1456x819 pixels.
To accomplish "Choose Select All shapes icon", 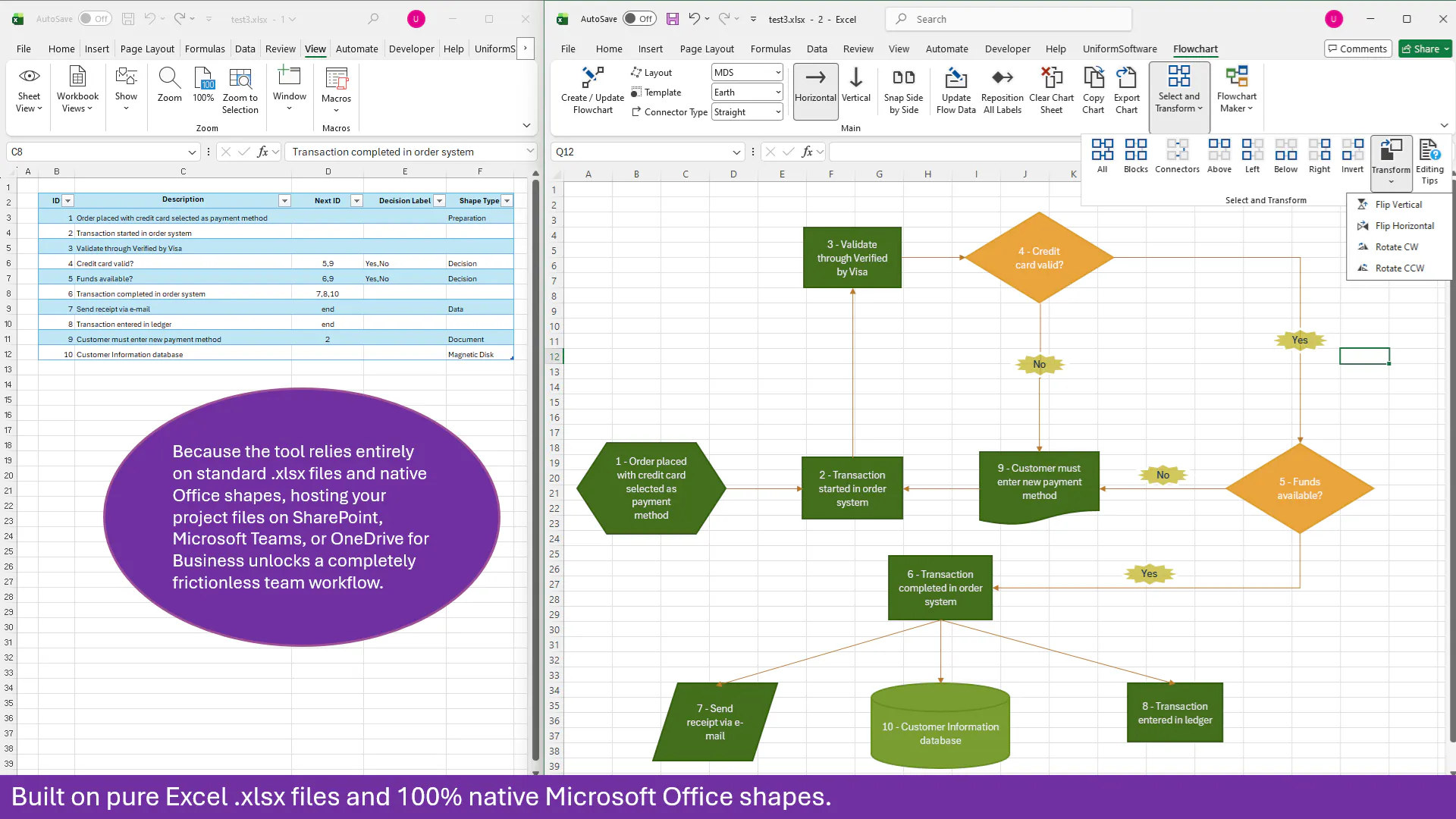I will (x=1102, y=155).
